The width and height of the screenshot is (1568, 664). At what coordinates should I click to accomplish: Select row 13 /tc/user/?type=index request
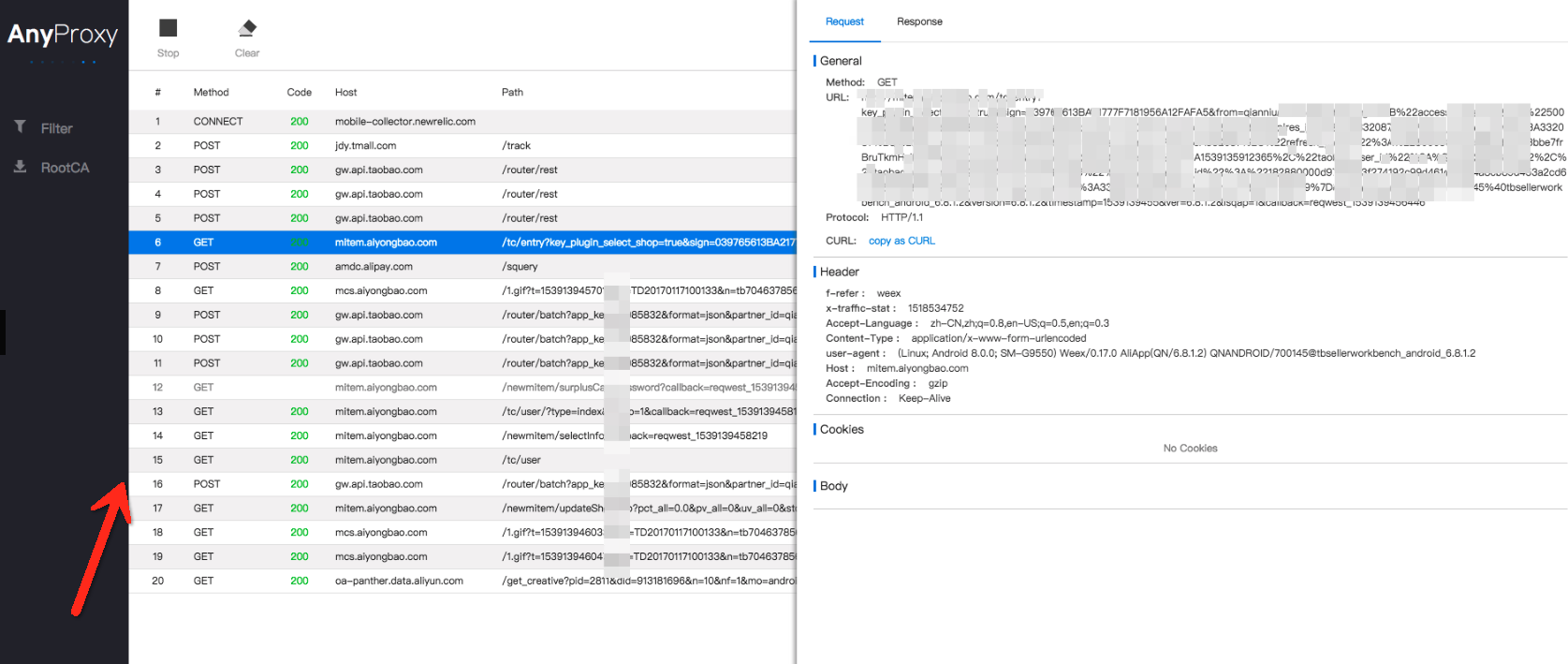462,412
